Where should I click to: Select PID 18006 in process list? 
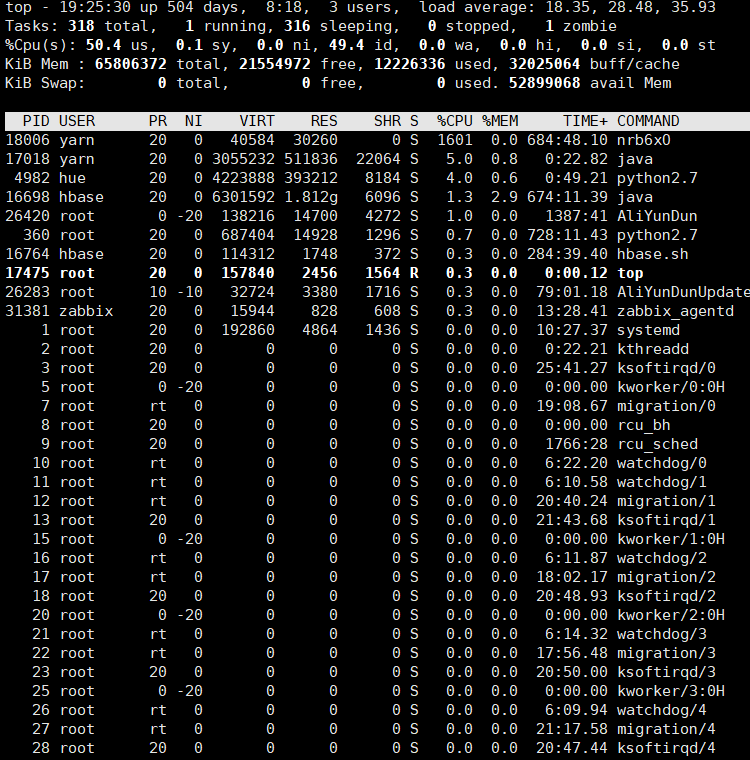coord(27,140)
